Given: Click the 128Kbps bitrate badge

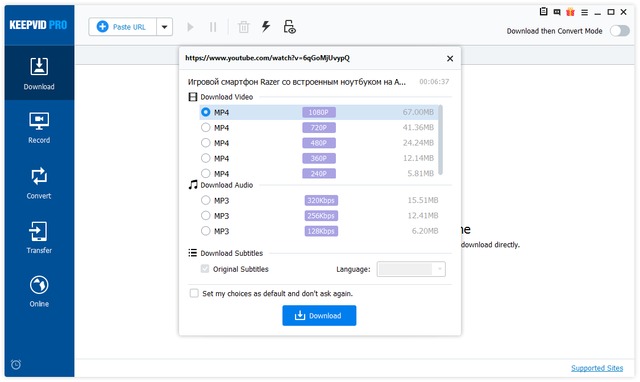Looking at the screenshot, I should pos(321,231).
